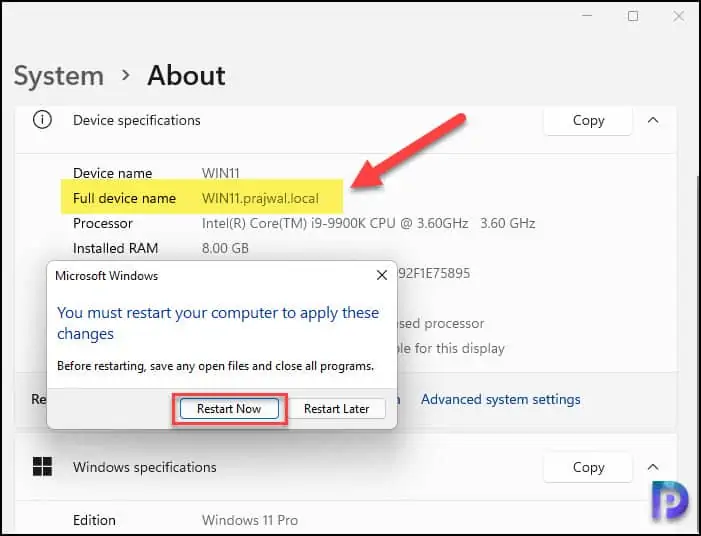Choose Restart Later in the dialog

click(x=336, y=408)
